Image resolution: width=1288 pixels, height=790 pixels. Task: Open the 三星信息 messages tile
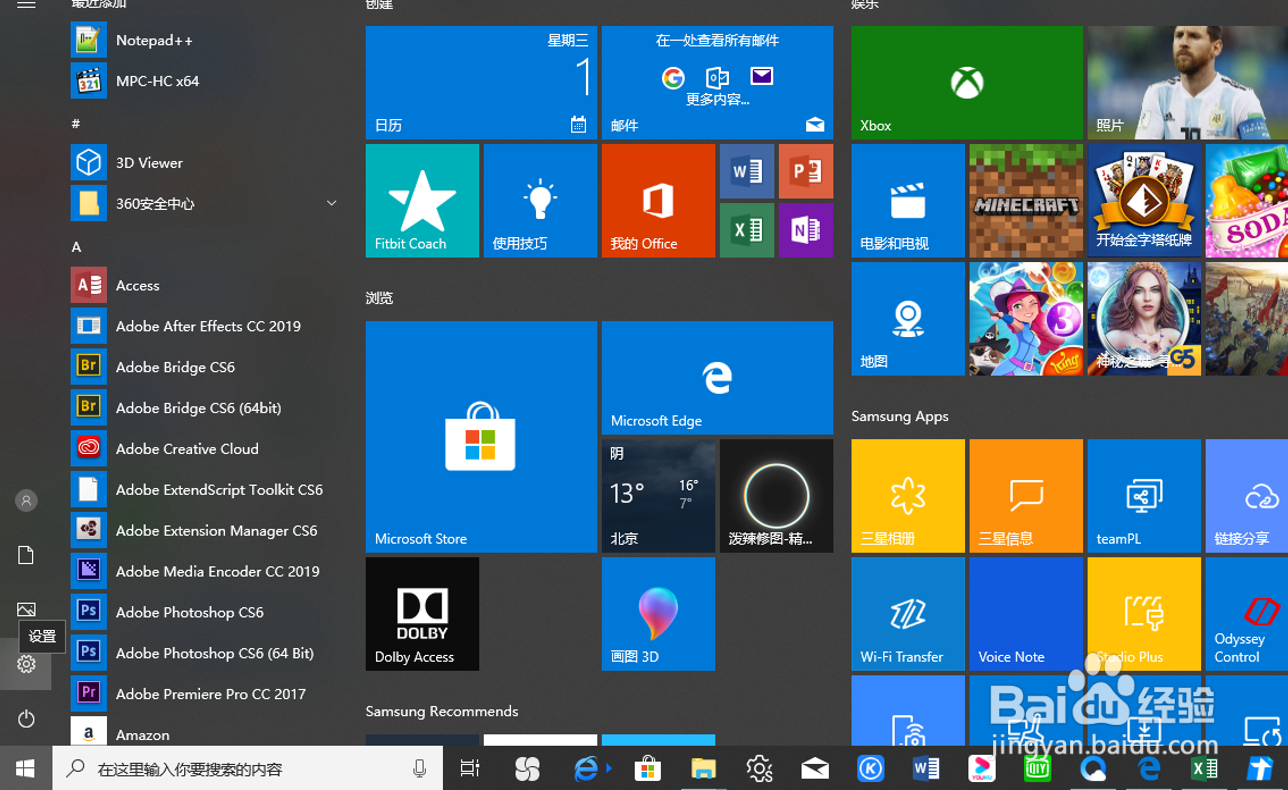(x=1026, y=495)
